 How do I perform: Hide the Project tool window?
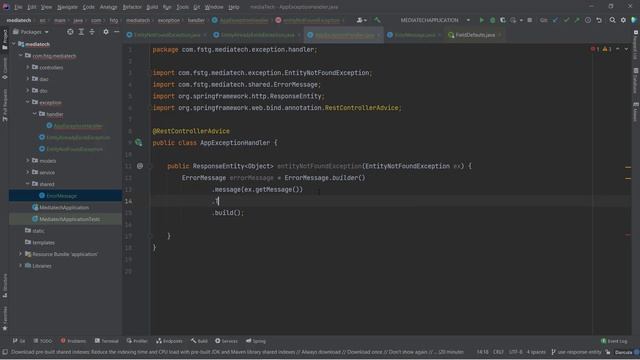tap(116, 31)
